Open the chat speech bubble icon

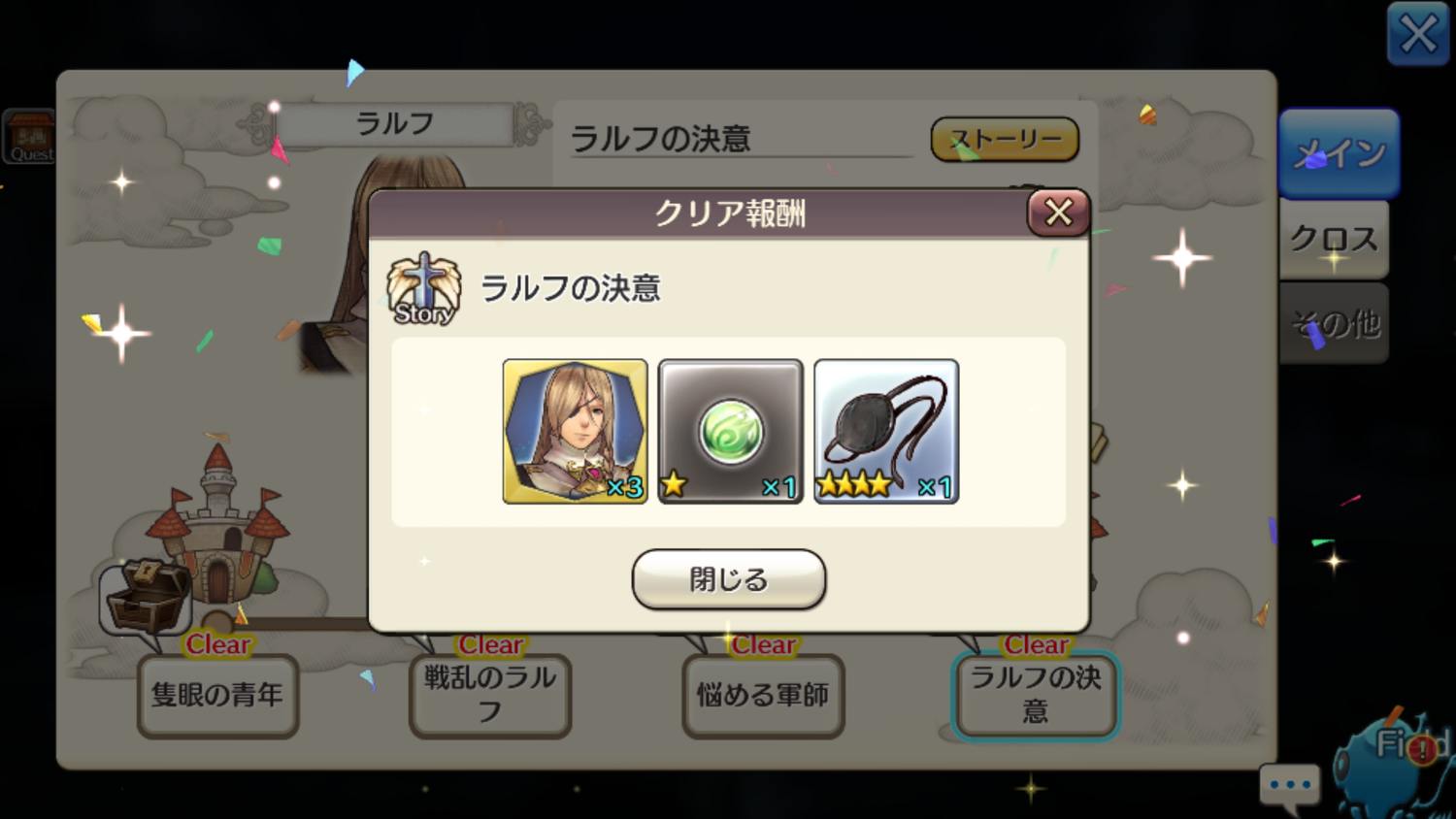1290,787
